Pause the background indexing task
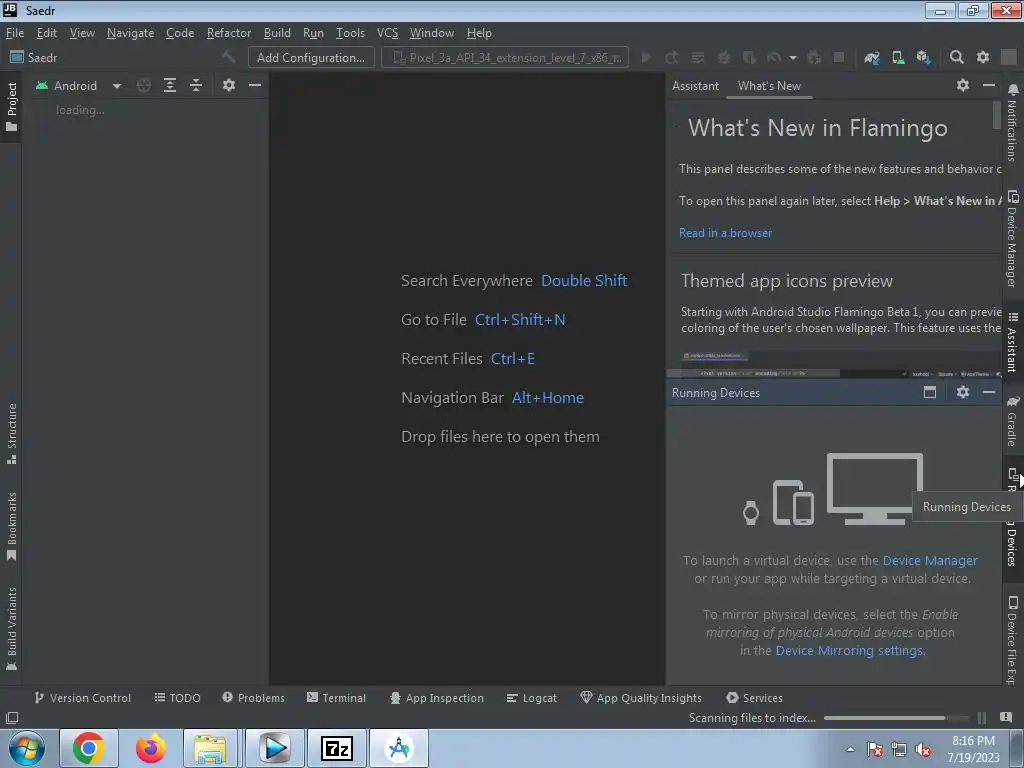Image resolution: width=1024 pixels, height=768 pixels. [982, 718]
